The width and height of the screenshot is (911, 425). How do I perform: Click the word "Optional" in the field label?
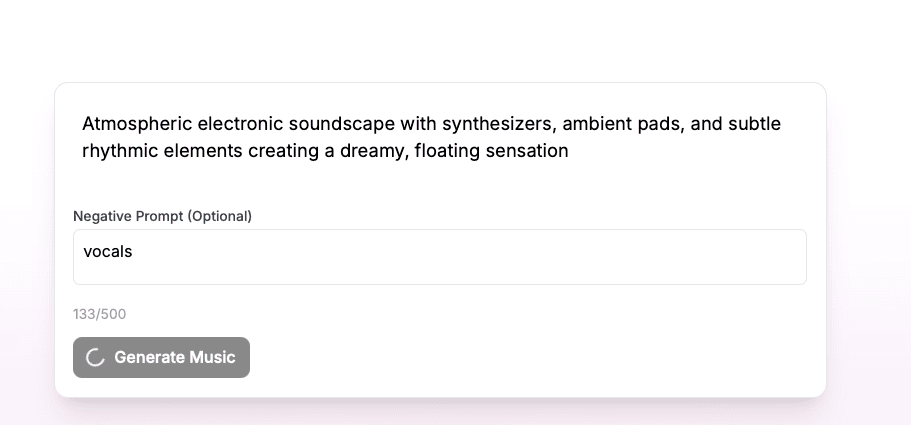[219, 216]
